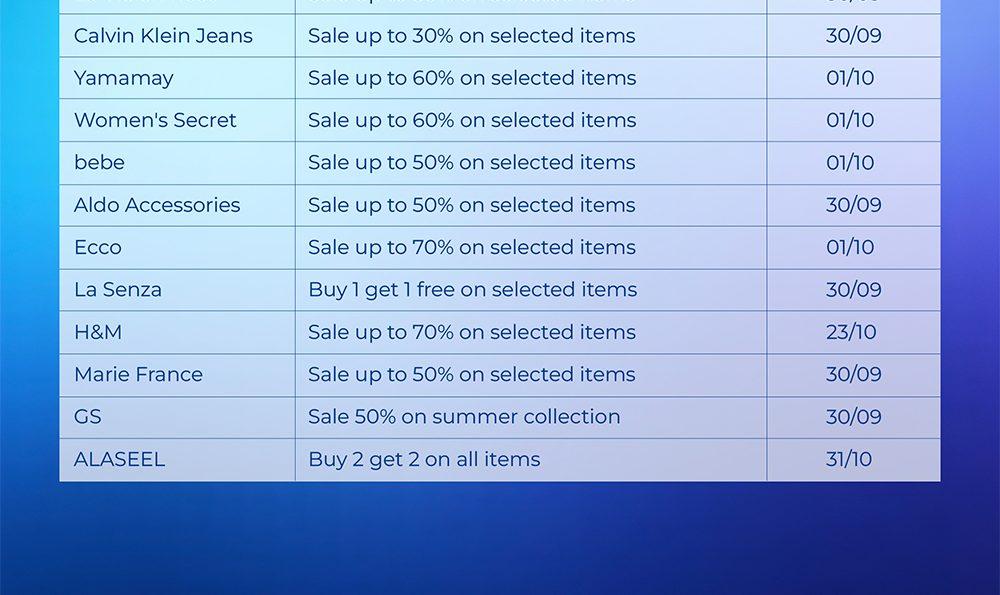The image size is (1000, 595).
Task: Select "Buy 2 get 2 on all items"
Action: [424, 460]
